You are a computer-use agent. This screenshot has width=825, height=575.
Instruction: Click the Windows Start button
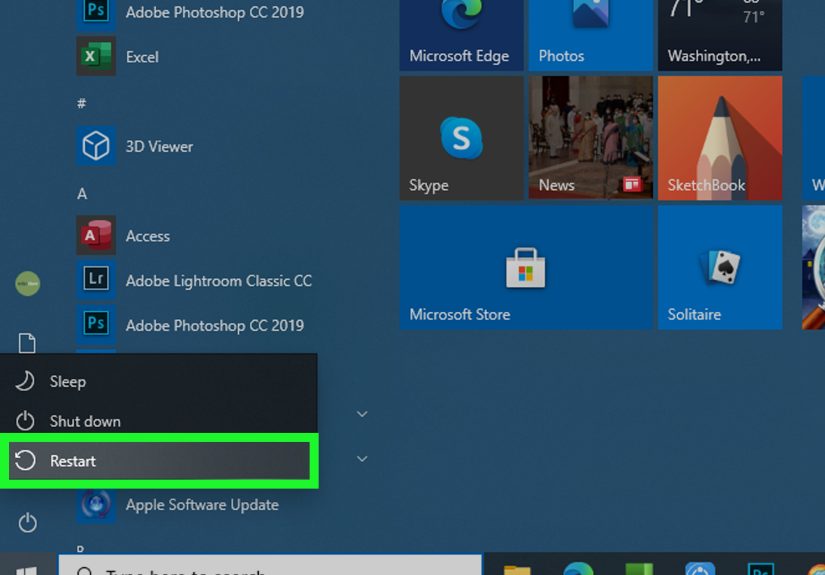[x=26, y=566]
